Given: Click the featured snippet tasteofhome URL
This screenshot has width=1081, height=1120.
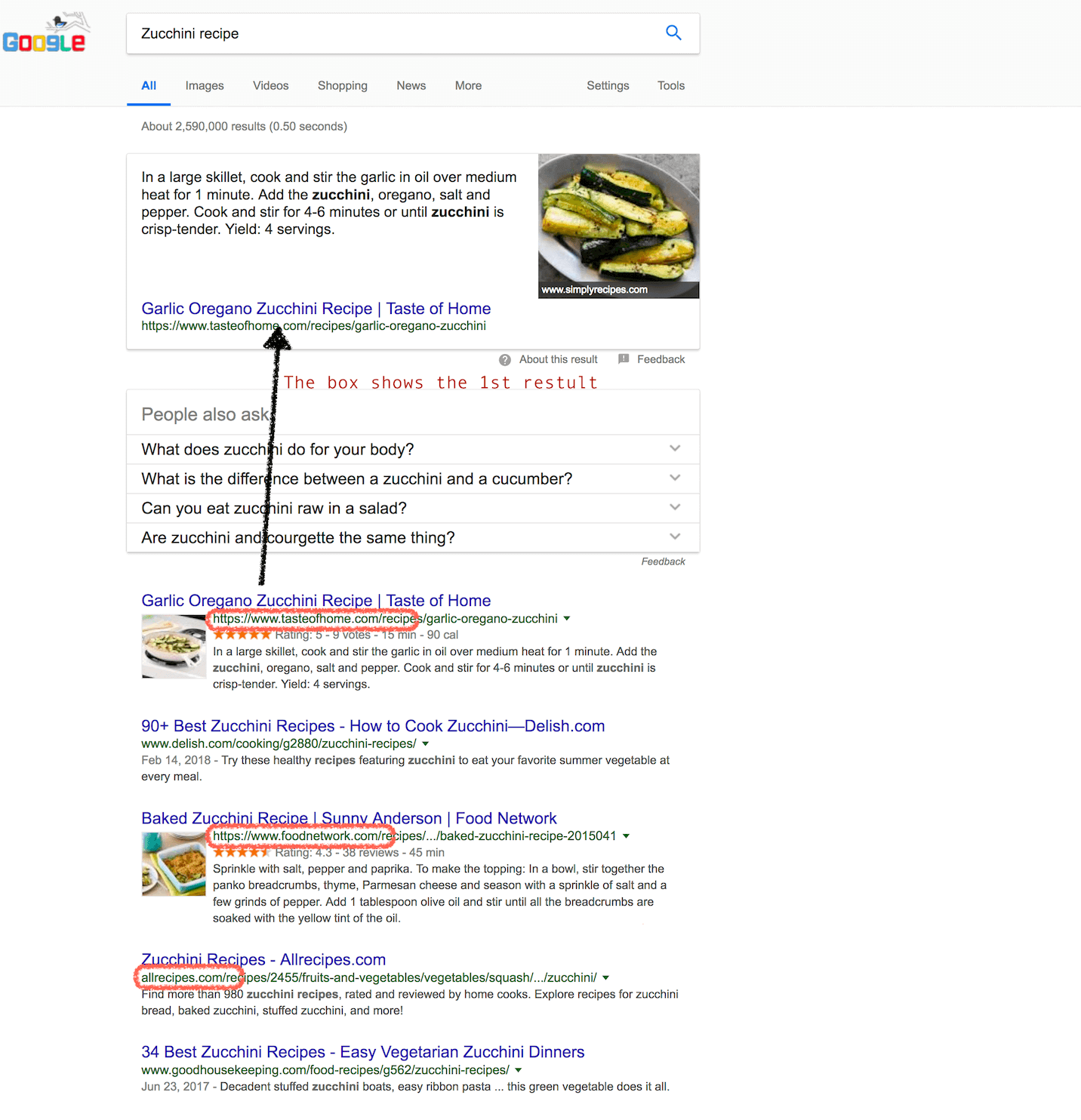Looking at the screenshot, I should [313, 326].
